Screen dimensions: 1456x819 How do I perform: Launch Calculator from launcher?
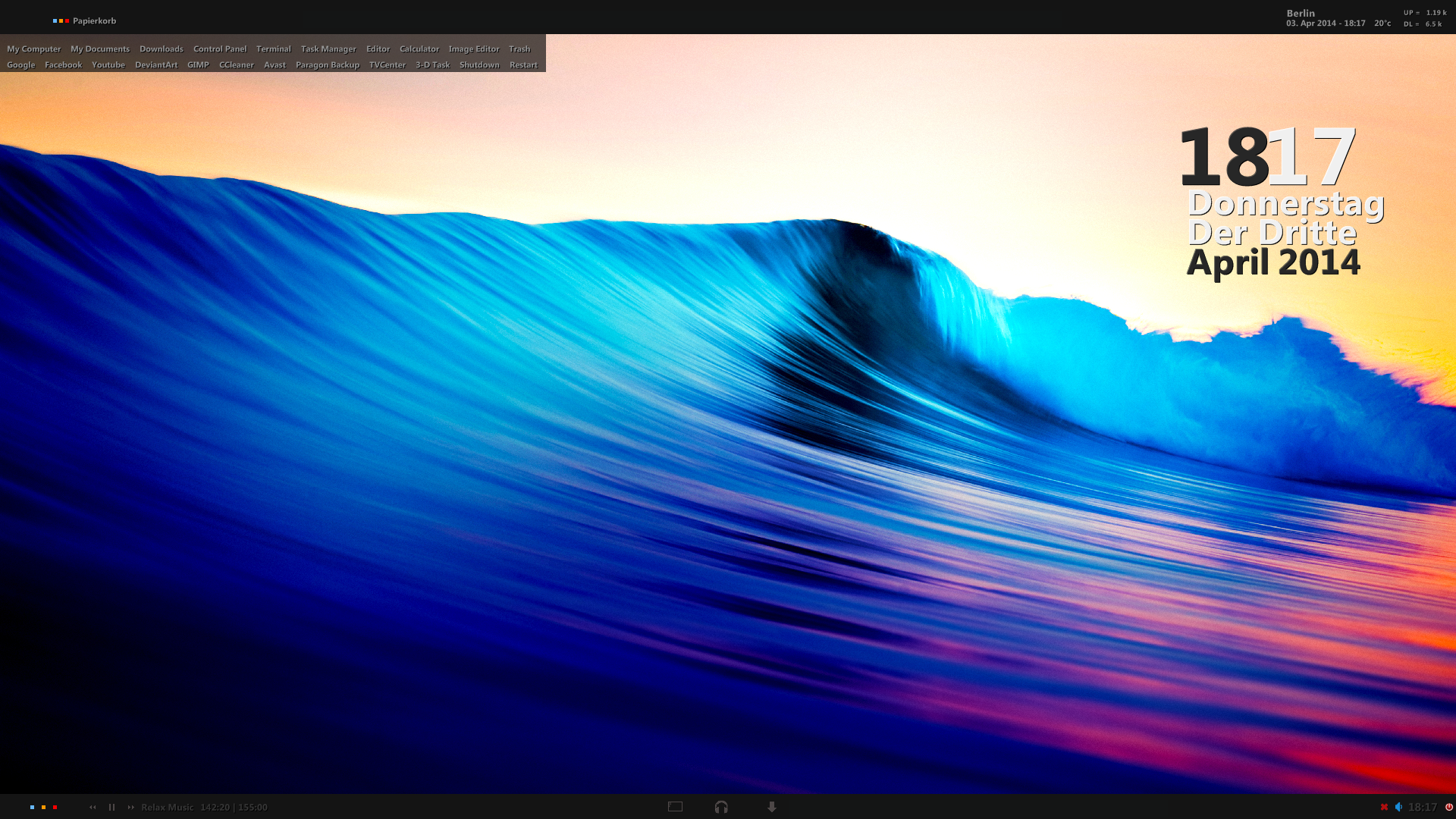tap(419, 49)
